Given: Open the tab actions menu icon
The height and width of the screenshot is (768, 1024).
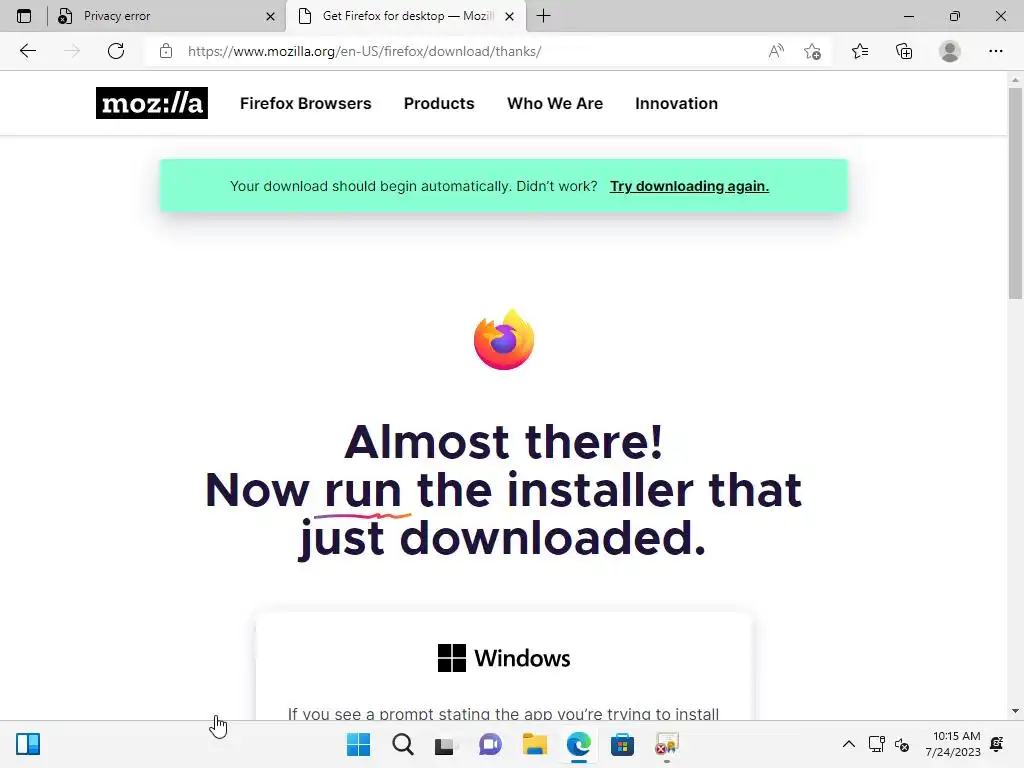Looking at the screenshot, I should coord(24,16).
